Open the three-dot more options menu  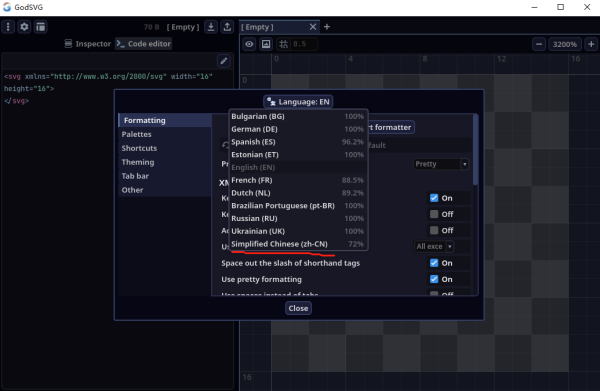tap(8, 27)
